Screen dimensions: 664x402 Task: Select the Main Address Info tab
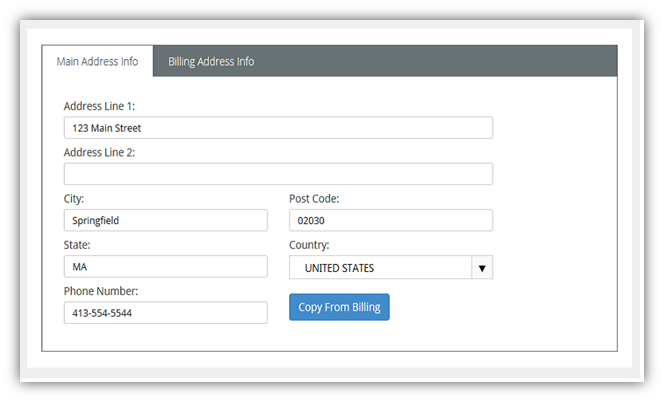pos(97,61)
